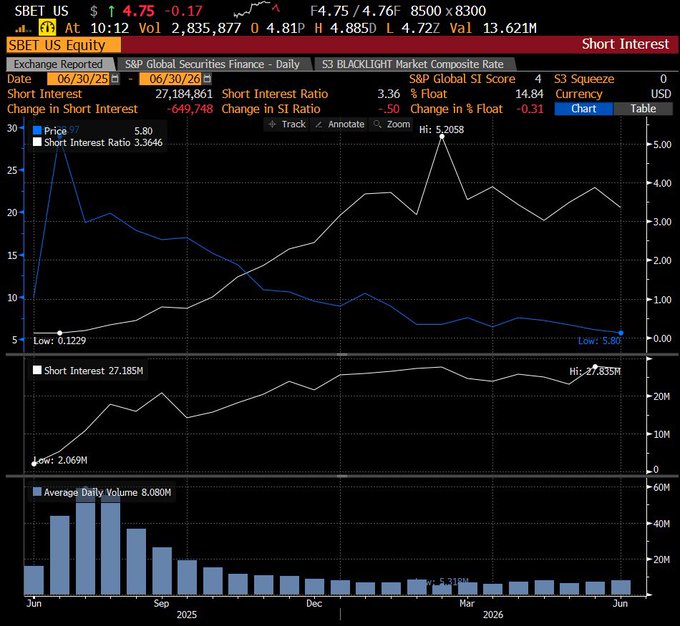Image resolution: width=680 pixels, height=626 pixels.
Task: Open calendar picker for start date 06/30/25
Action: point(115,79)
